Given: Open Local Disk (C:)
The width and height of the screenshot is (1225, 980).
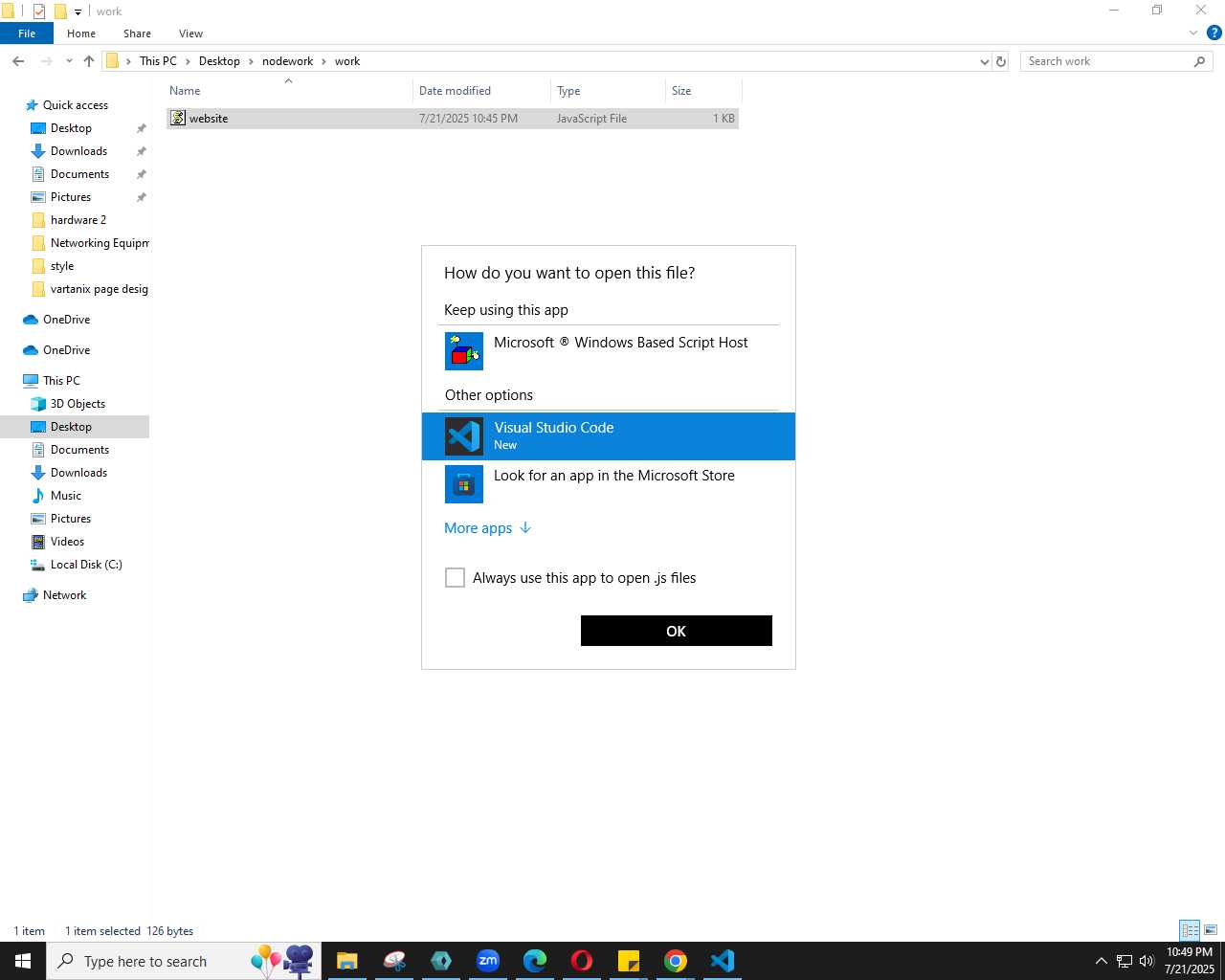Looking at the screenshot, I should [x=86, y=565].
